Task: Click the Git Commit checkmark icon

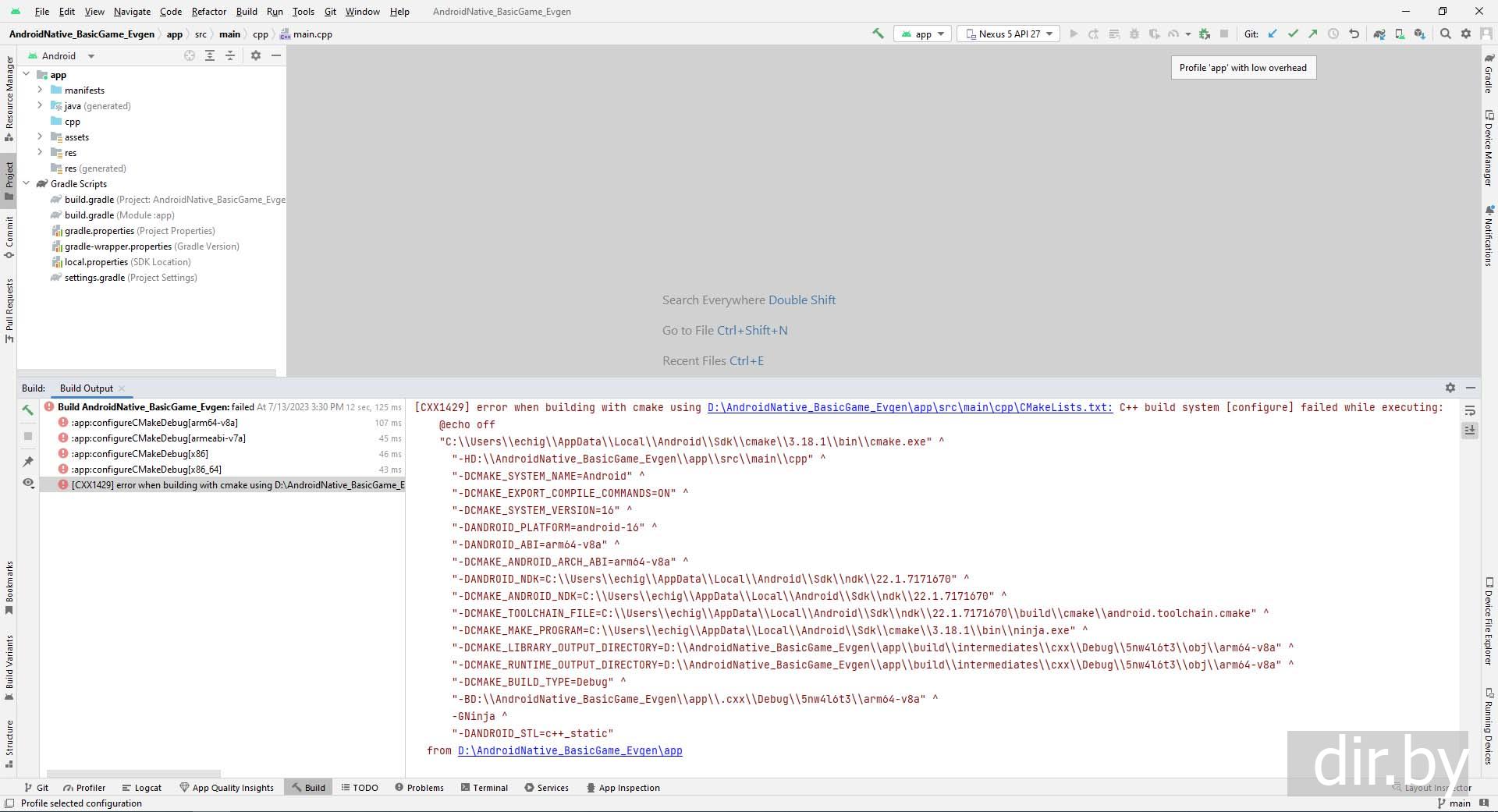Action: click(1293, 34)
